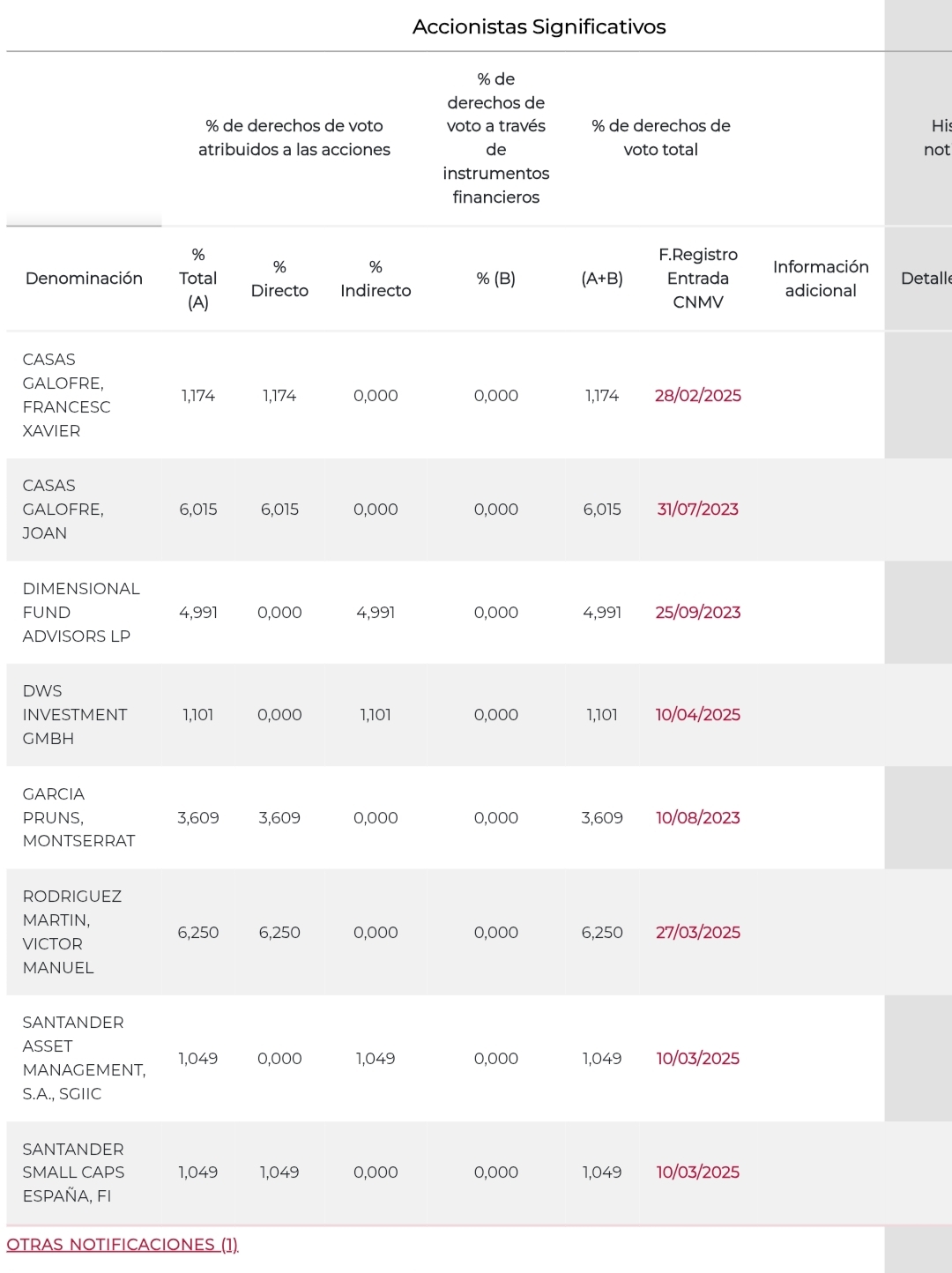
Task: Open the 28/02/2025 registration date link
Action: tap(697, 396)
